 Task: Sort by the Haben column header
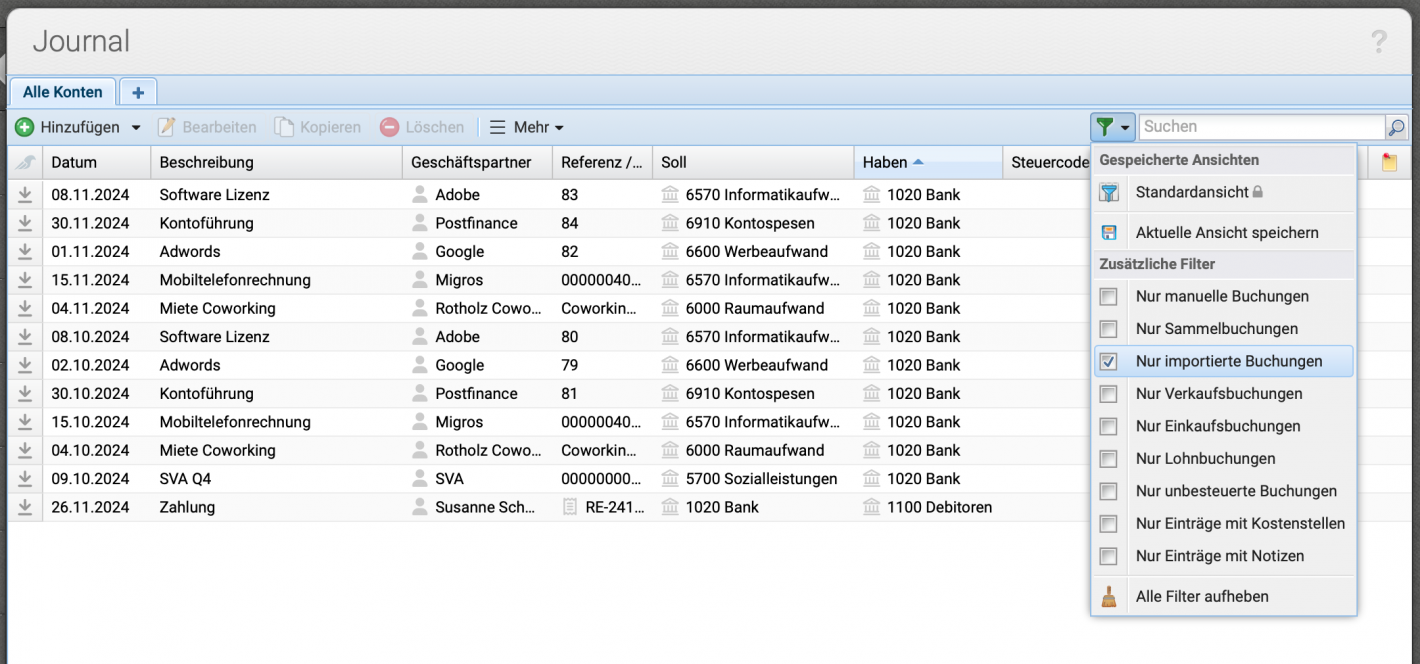[928, 162]
